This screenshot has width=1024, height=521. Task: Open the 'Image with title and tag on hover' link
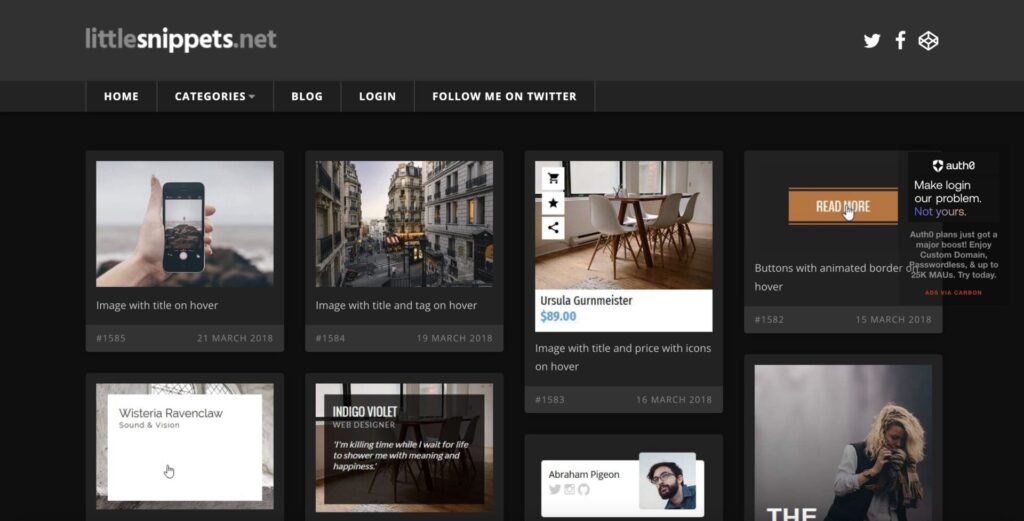point(396,306)
